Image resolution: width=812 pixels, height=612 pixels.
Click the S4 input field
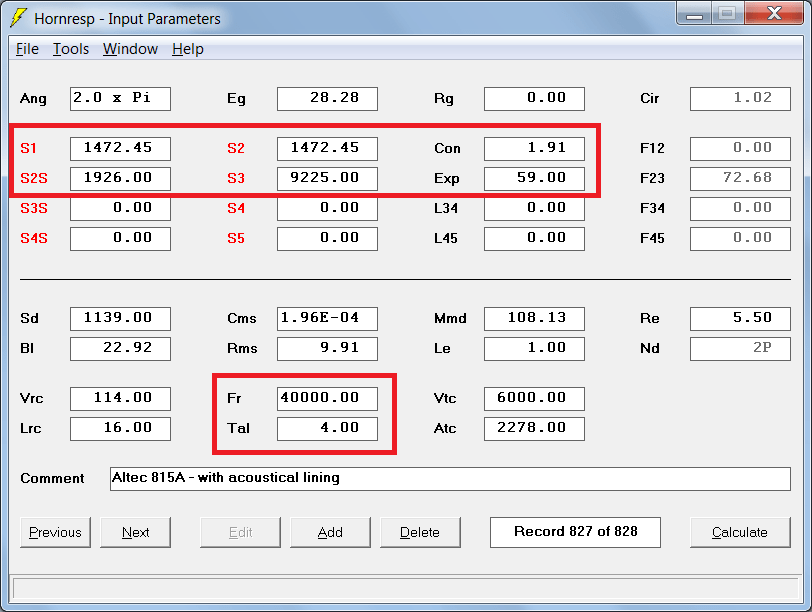pos(327,209)
